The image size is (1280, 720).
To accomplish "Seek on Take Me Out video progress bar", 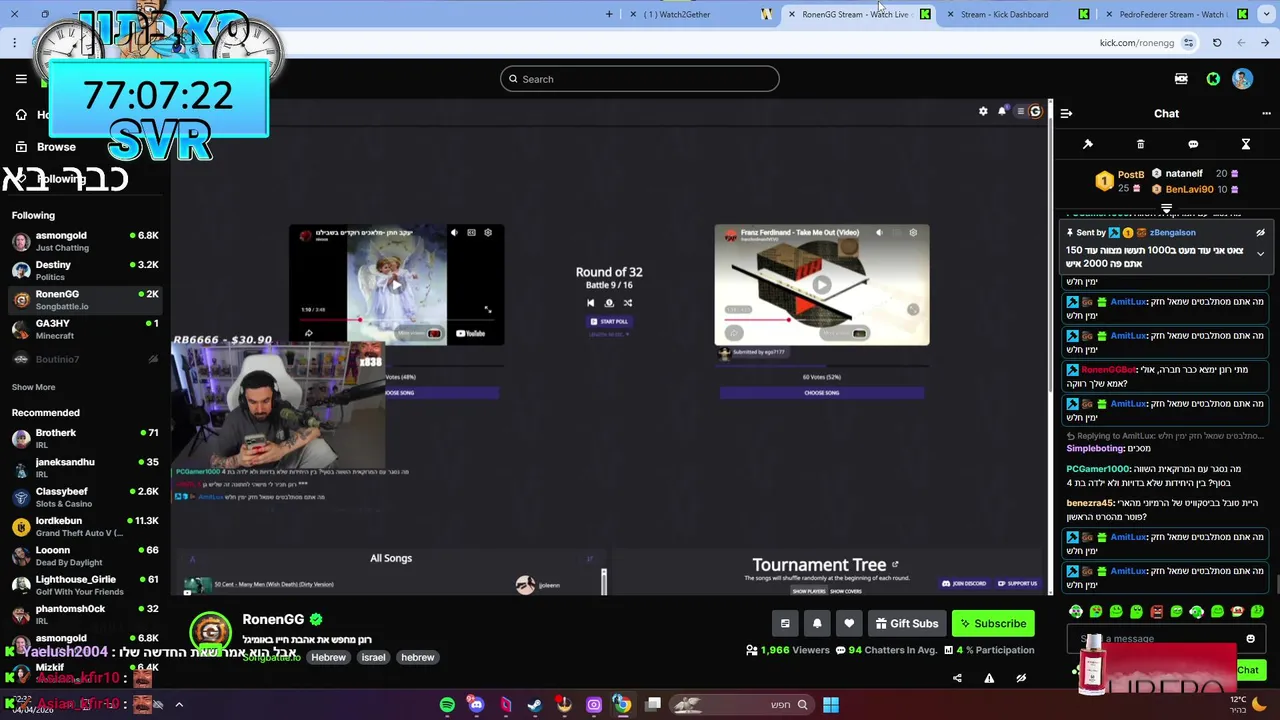I will [x=821, y=320].
